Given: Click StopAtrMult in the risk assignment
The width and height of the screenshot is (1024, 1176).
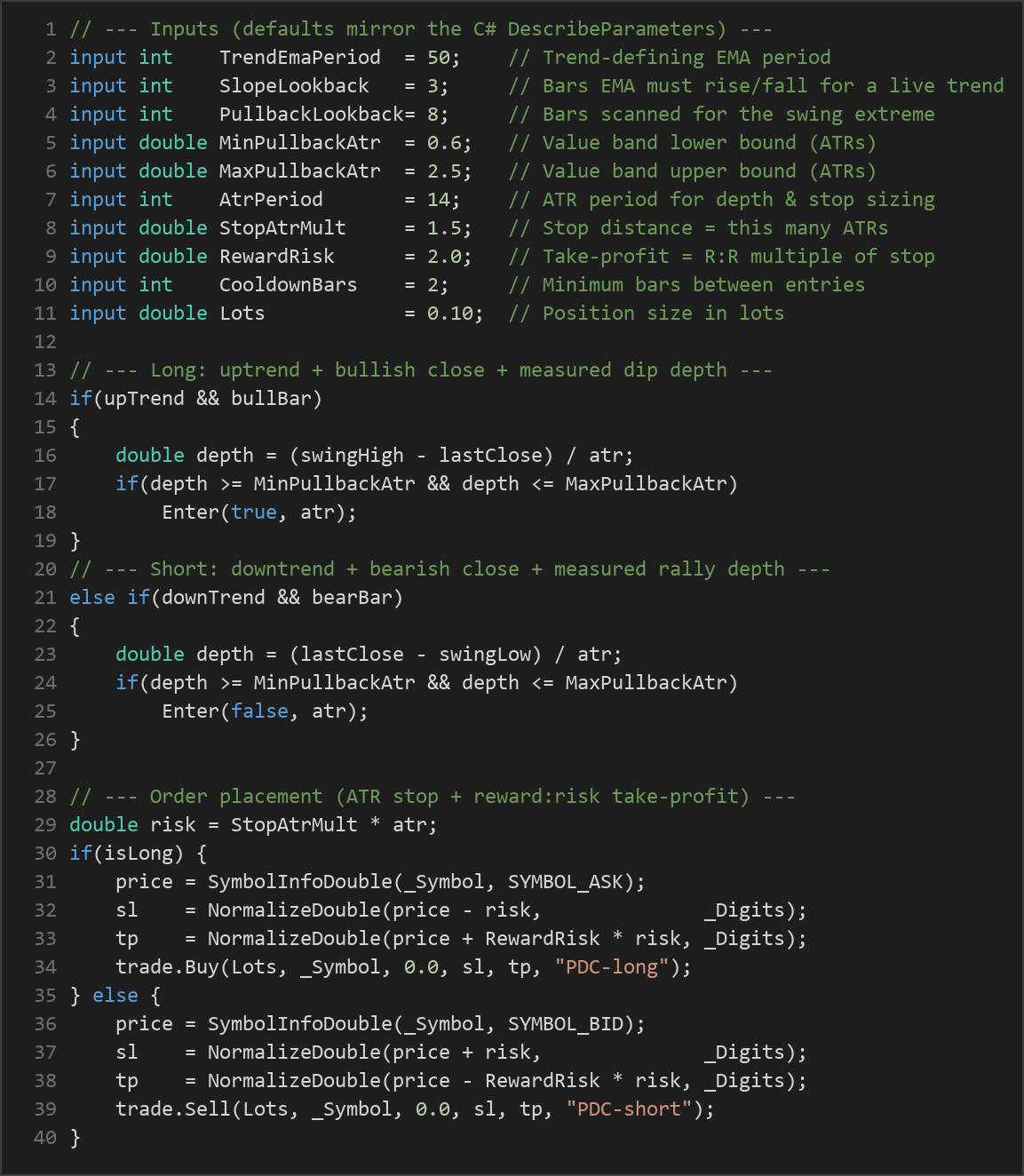Looking at the screenshot, I should [294, 825].
